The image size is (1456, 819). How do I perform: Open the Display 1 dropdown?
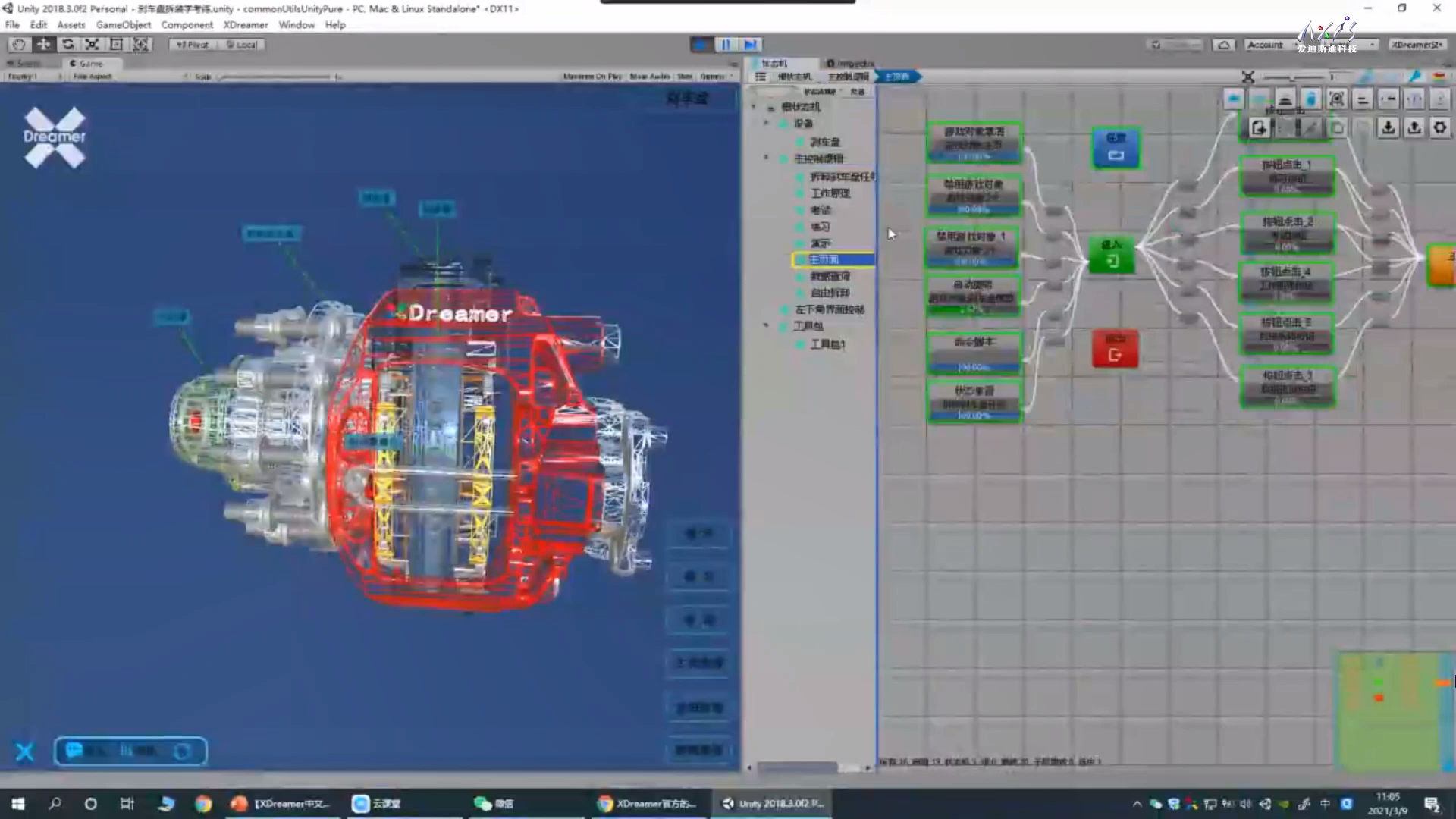click(33, 77)
